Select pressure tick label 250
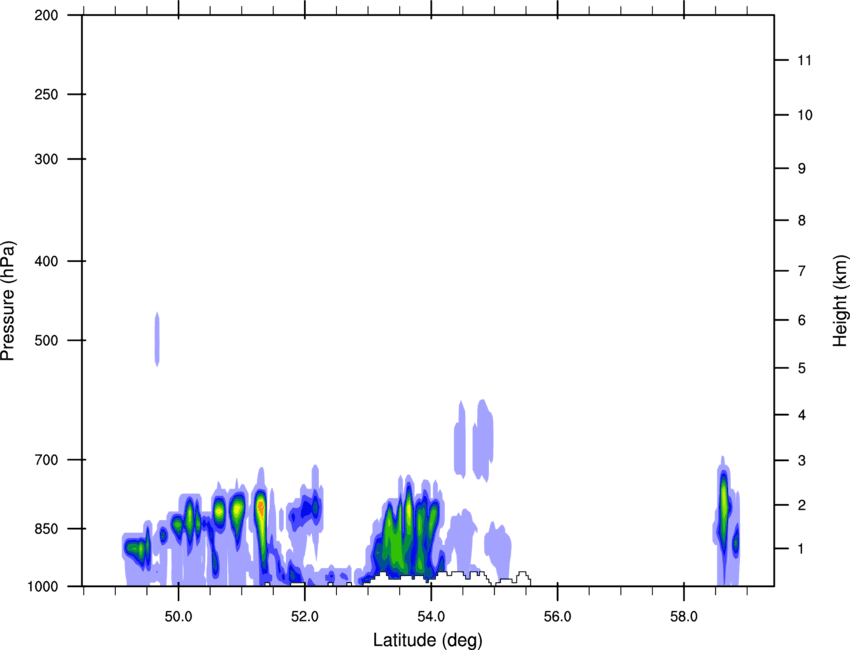Image resolution: width=850 pixels, height=650 pixels. pyautogui.click(x=46, y=94)
